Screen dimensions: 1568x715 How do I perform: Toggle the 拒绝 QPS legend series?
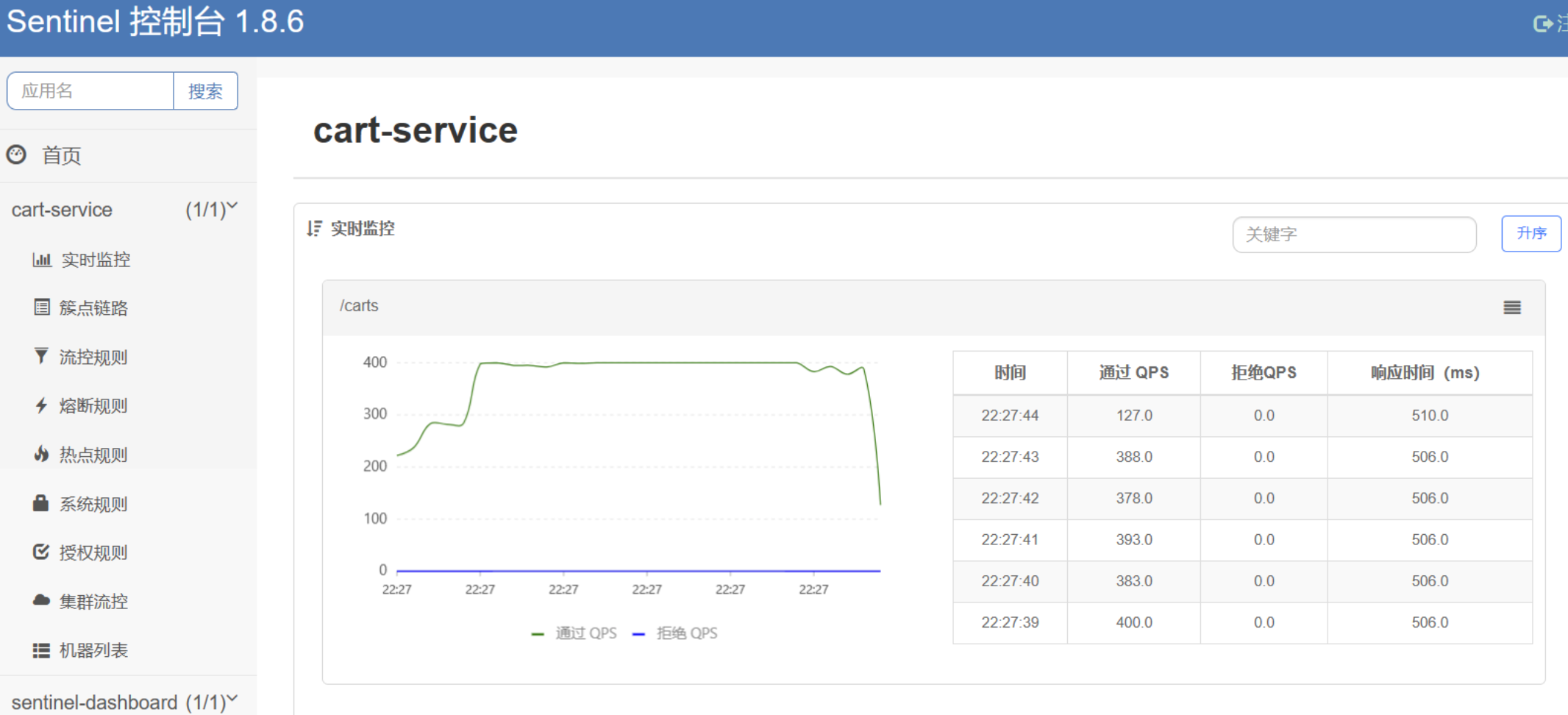(x=675, y=633)
